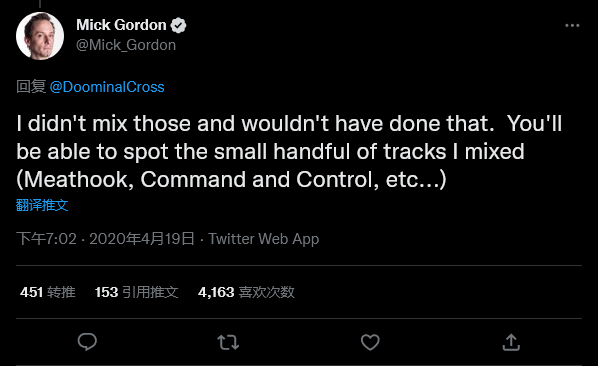Open the share upload icon
598x366 pixels.
pyautogui.click(x=511, y=342)
